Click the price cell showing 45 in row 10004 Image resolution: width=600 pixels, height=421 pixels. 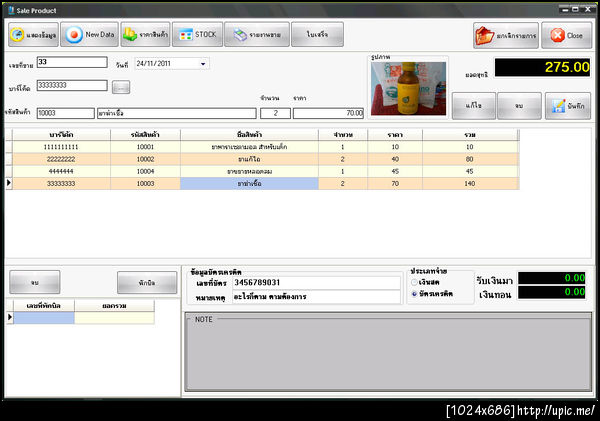pyautogui.click(x=395, y=171)
